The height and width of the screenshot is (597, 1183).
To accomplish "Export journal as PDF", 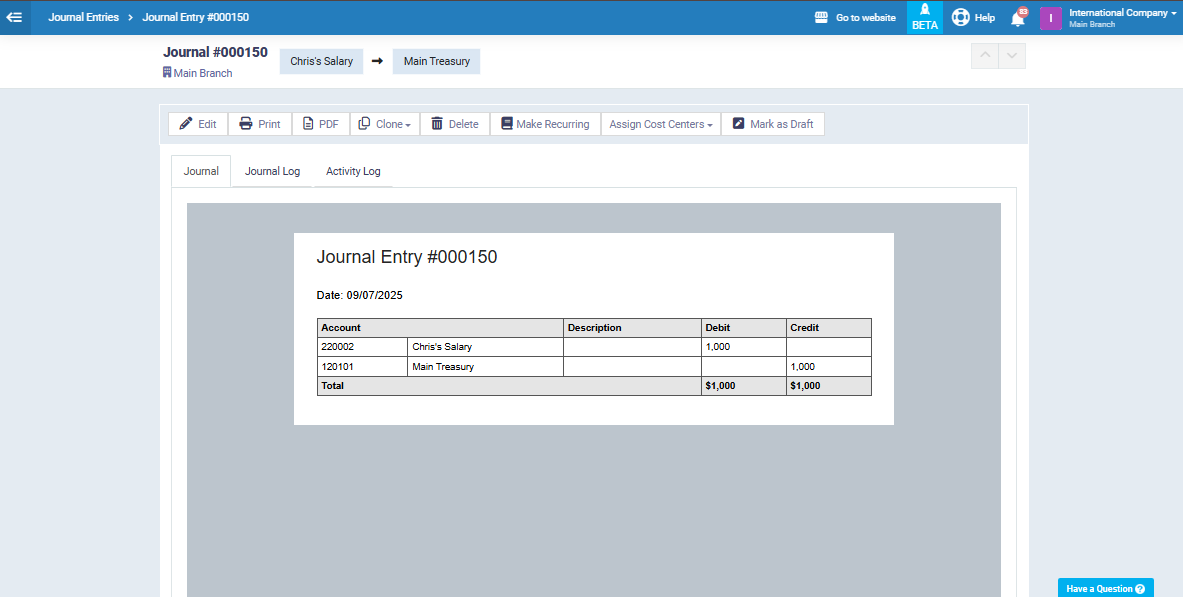I will click(x=320, y=124).
